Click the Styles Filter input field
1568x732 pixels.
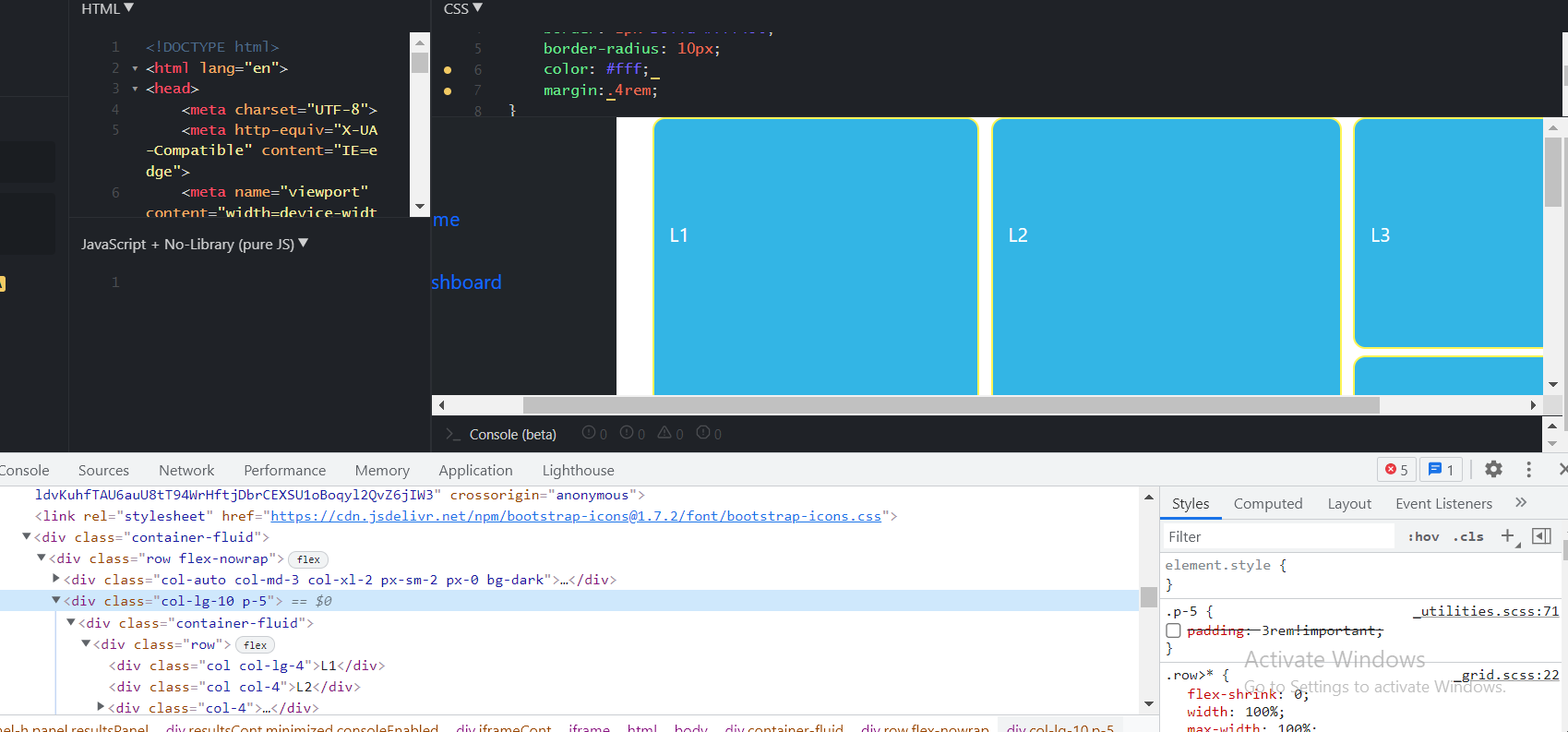point(1278,536)
